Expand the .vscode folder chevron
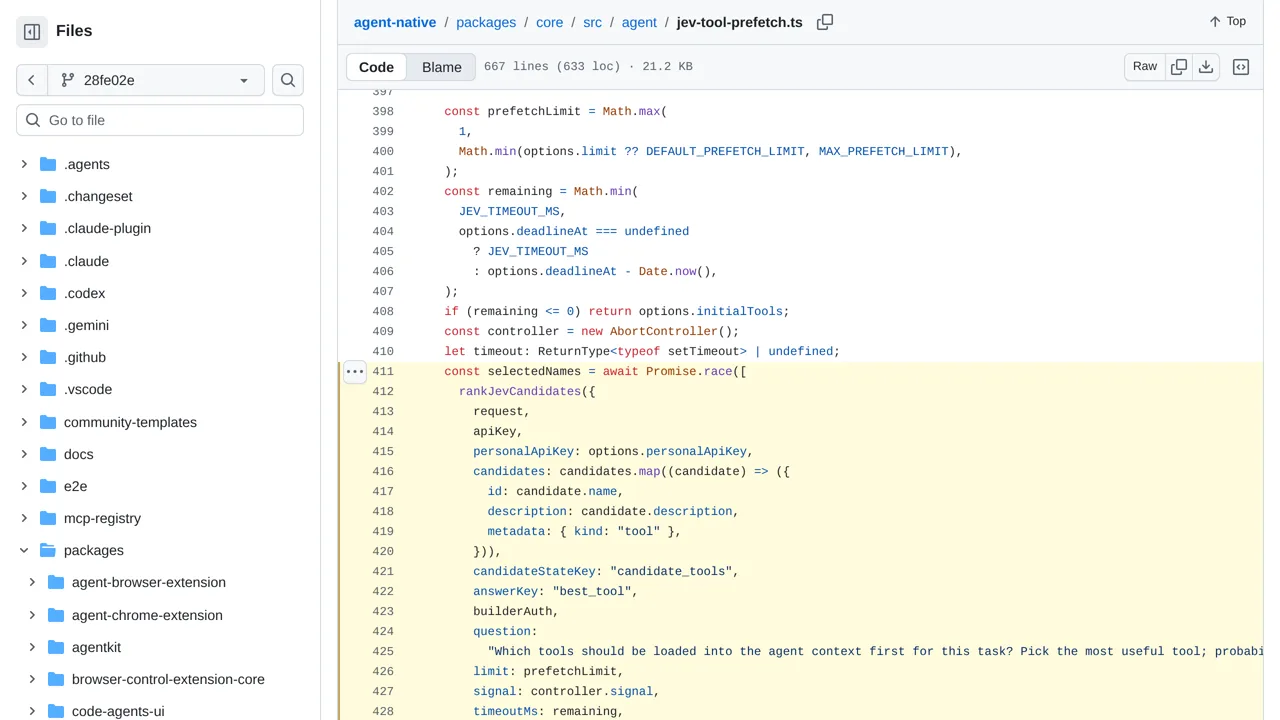1280x720 pixels. [24, 389]
